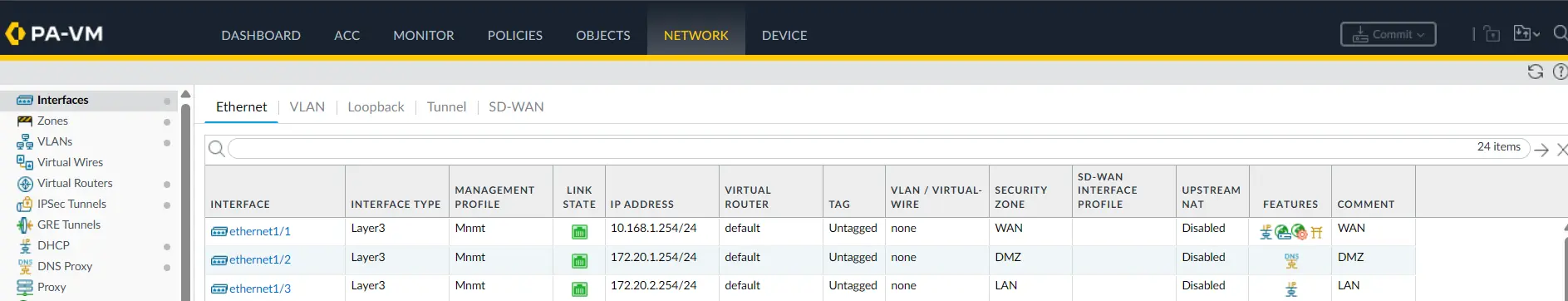Click the search magnifier in top bar
1568x301 pixels.
pos(1560,33)
